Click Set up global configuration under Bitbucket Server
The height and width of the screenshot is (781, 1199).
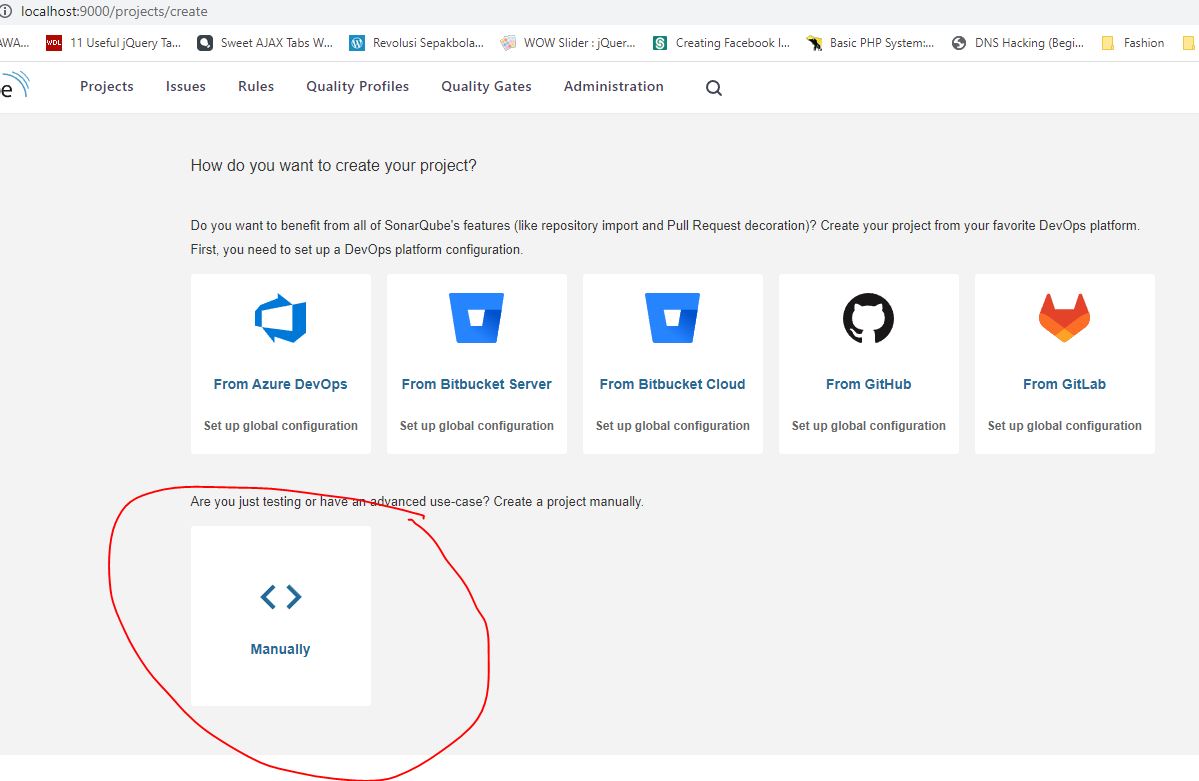click(476, 425)
